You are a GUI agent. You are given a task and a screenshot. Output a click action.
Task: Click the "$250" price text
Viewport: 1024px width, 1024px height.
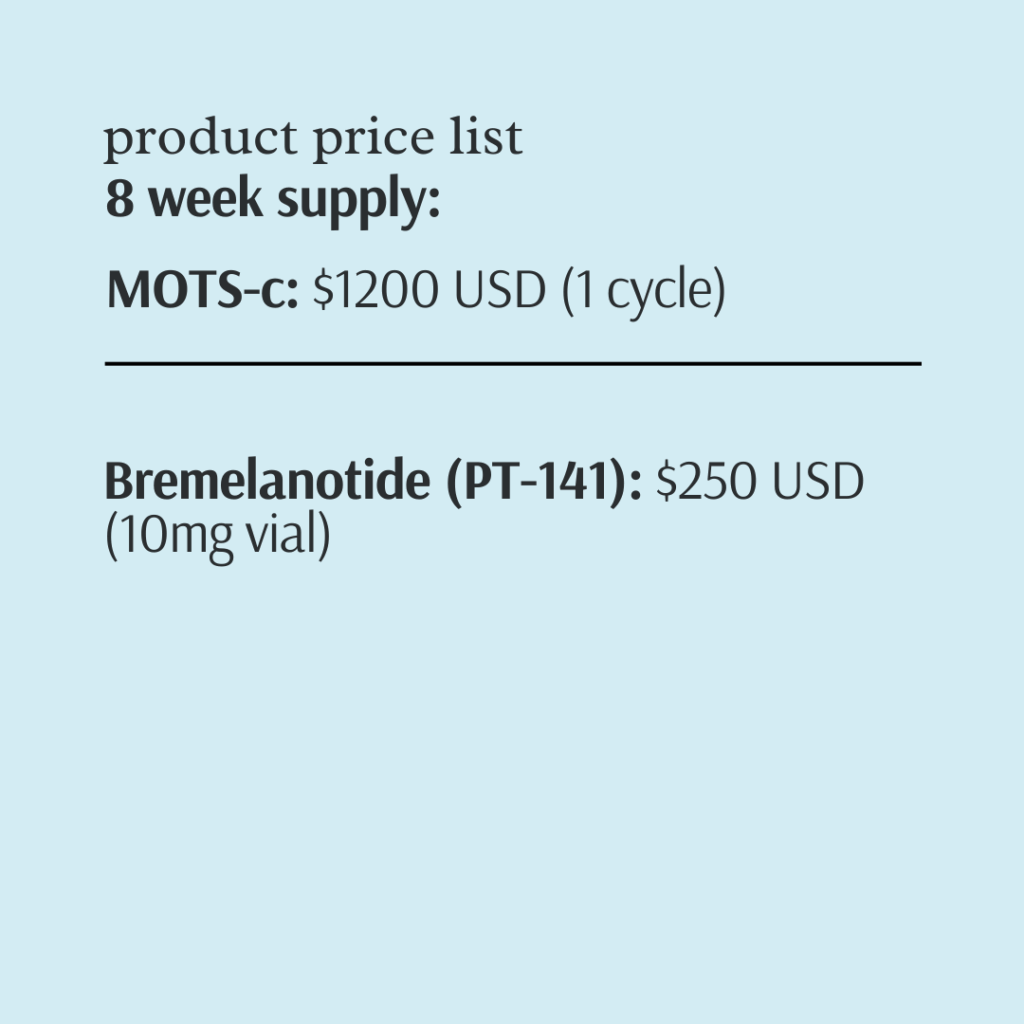click(707, 481)
